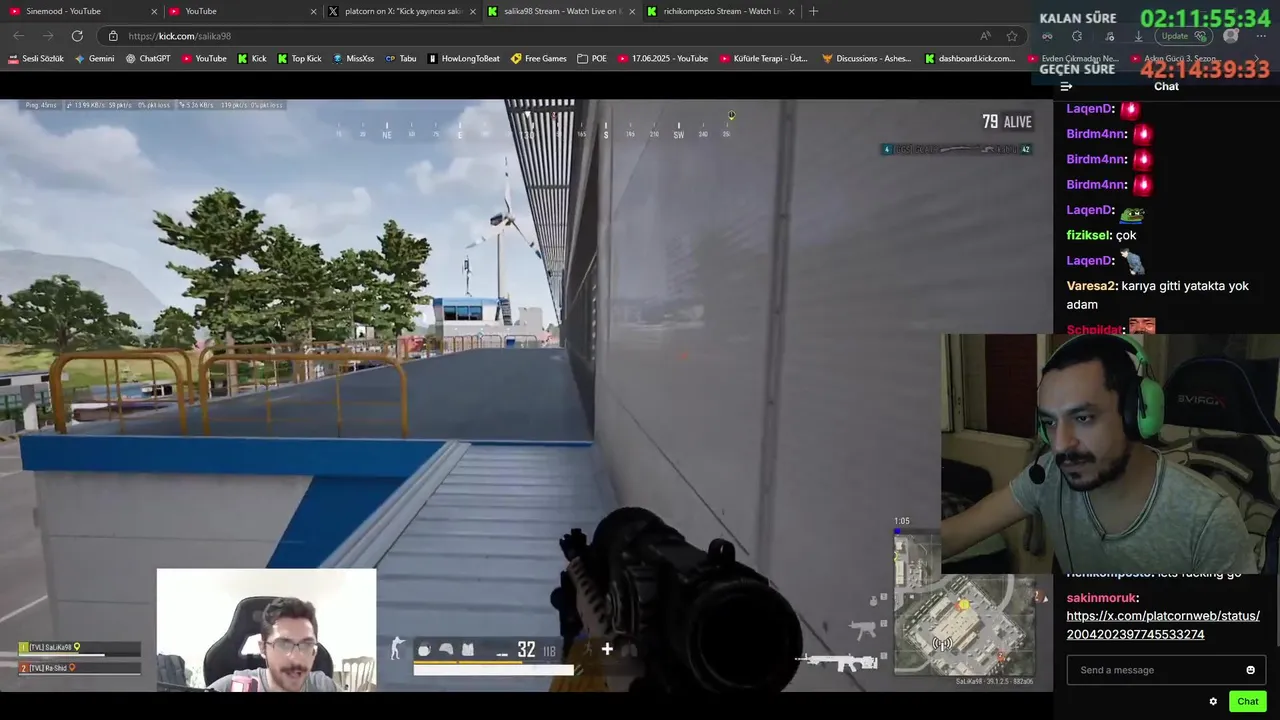Click the fiziksel username in chat
The image size is (1280, 720).
[1089, 235]
